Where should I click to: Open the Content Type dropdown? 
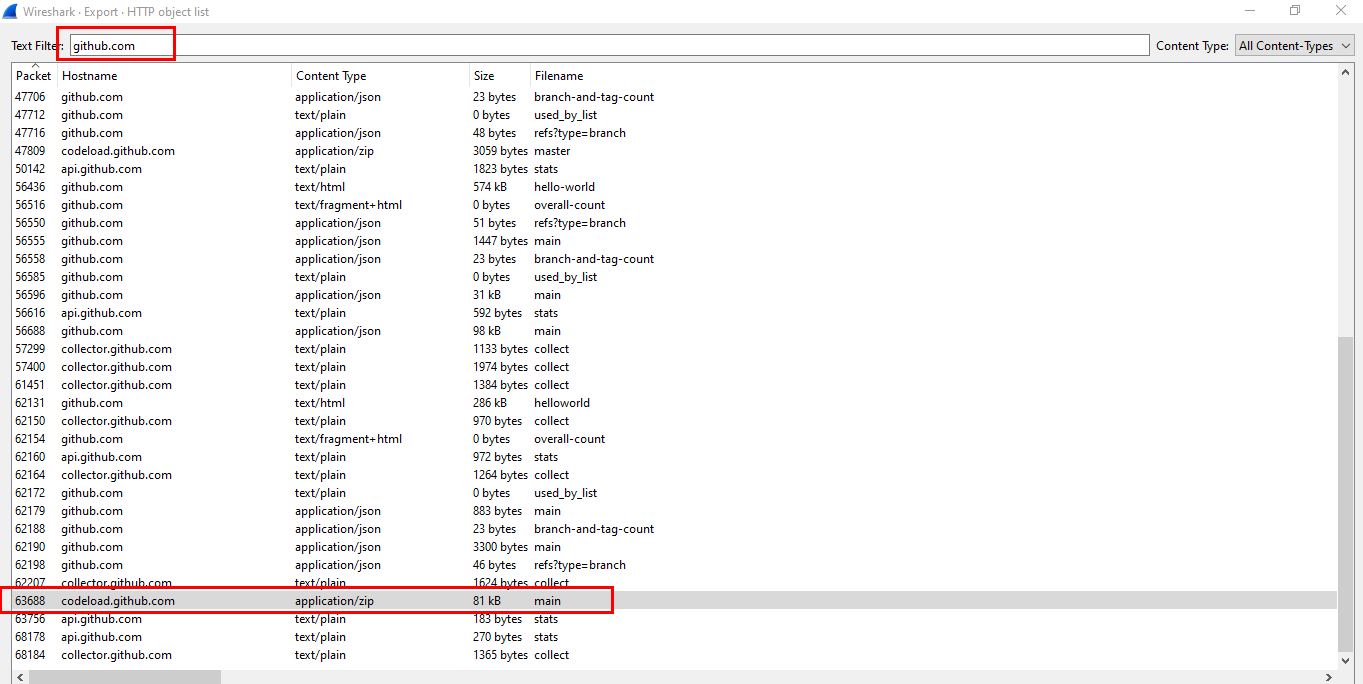pos(1295,46)
